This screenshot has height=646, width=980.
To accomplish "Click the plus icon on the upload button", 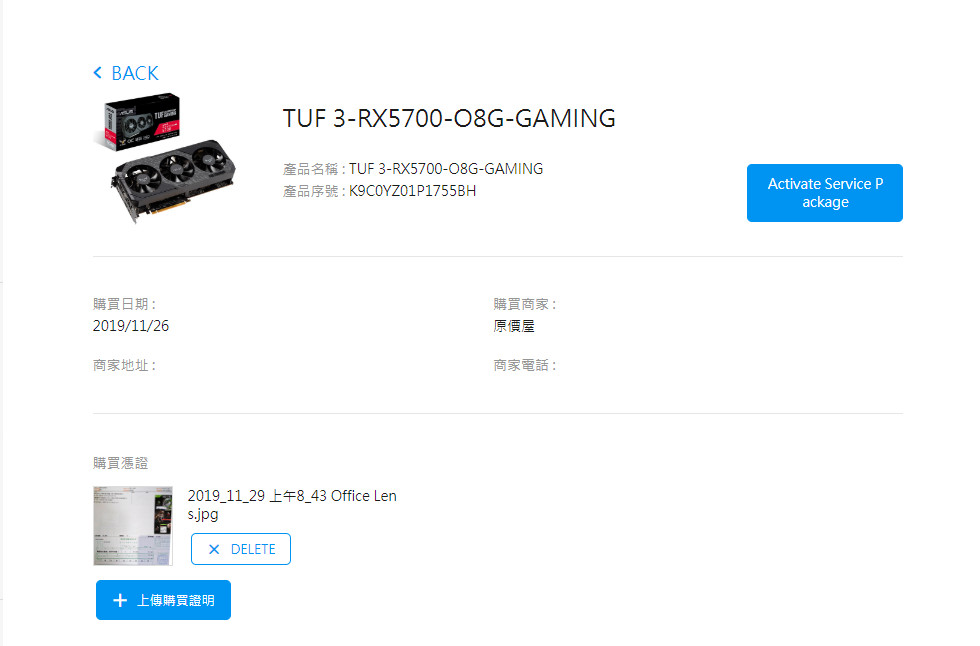I will pos(120,600).
